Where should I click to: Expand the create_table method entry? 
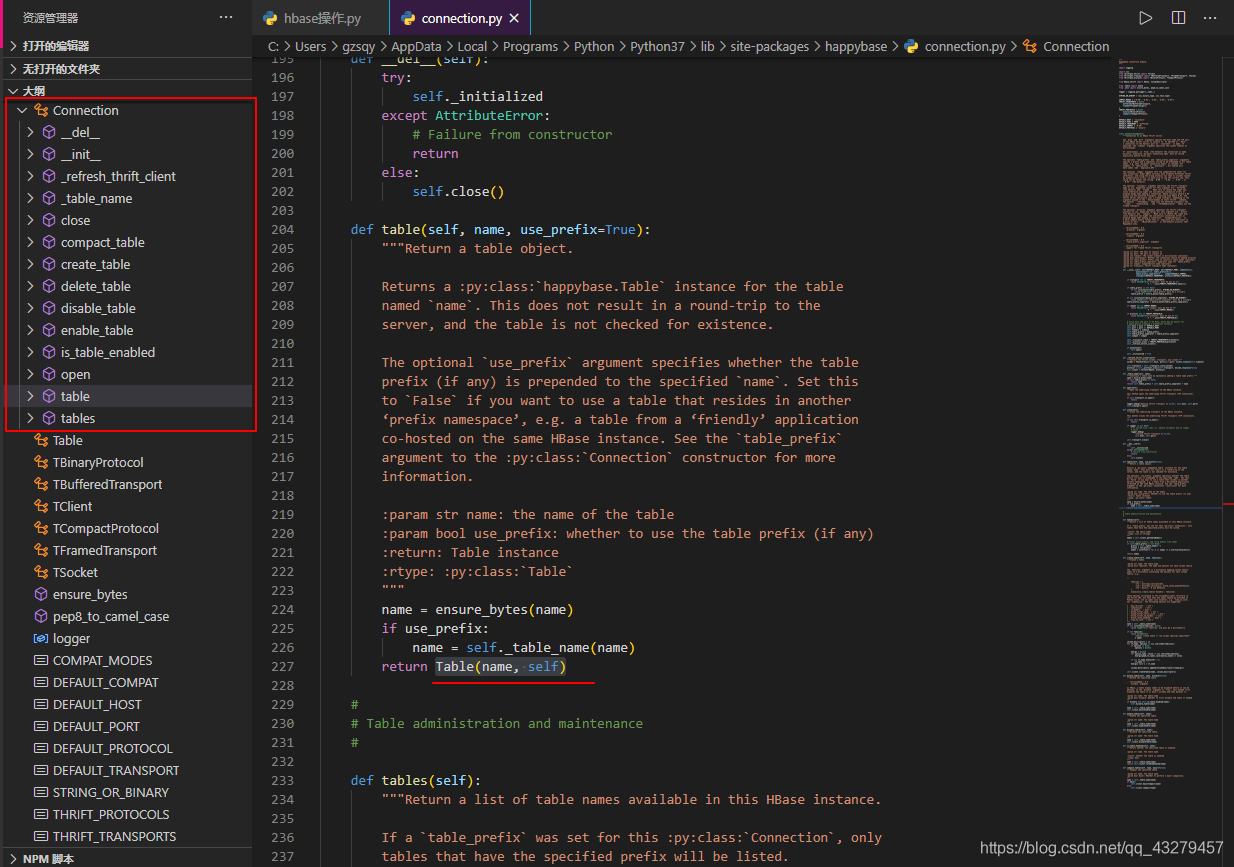(x=31, y=264)
